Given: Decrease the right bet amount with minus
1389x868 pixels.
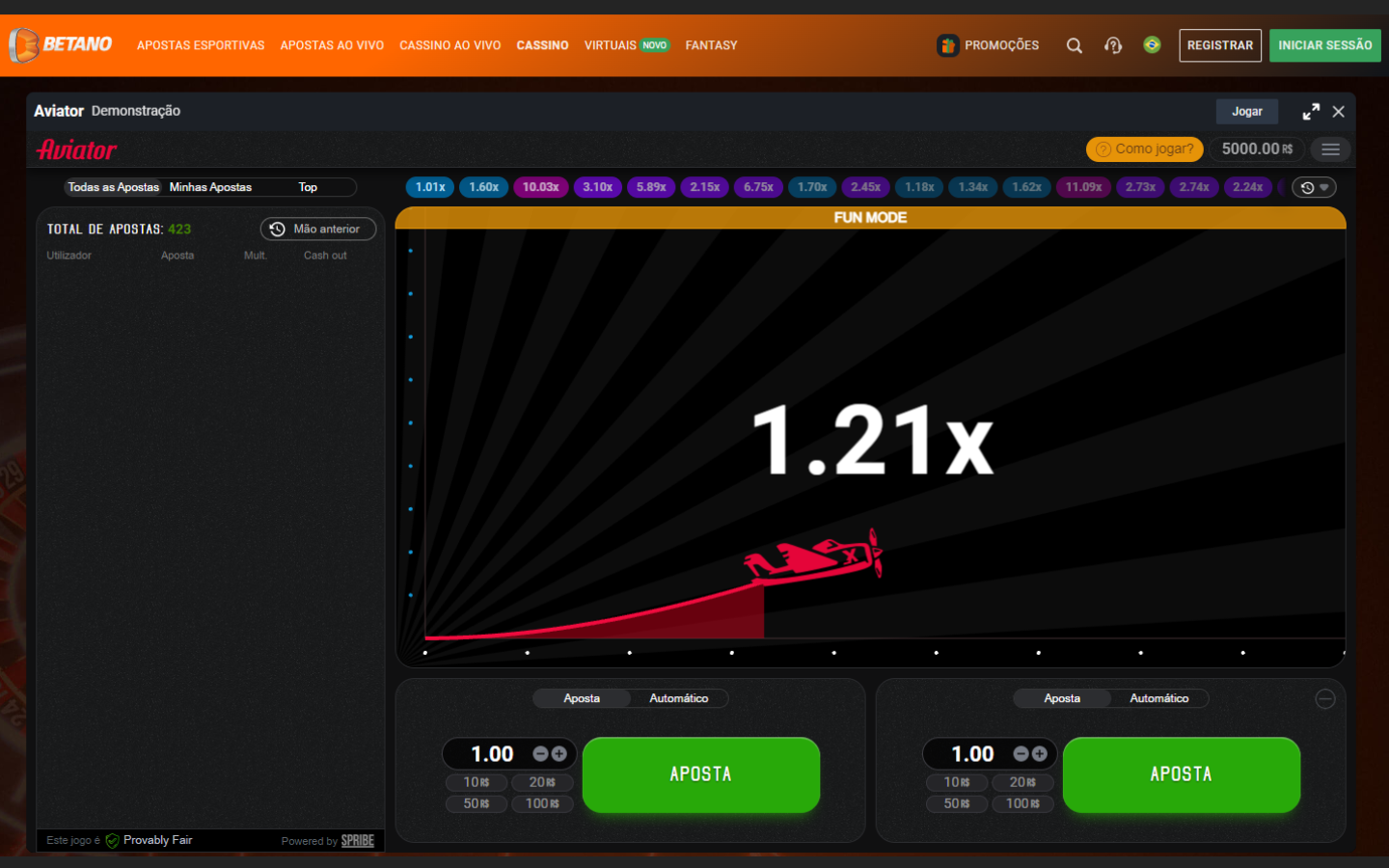Looking at the screenshot, I should (1021, 754).
